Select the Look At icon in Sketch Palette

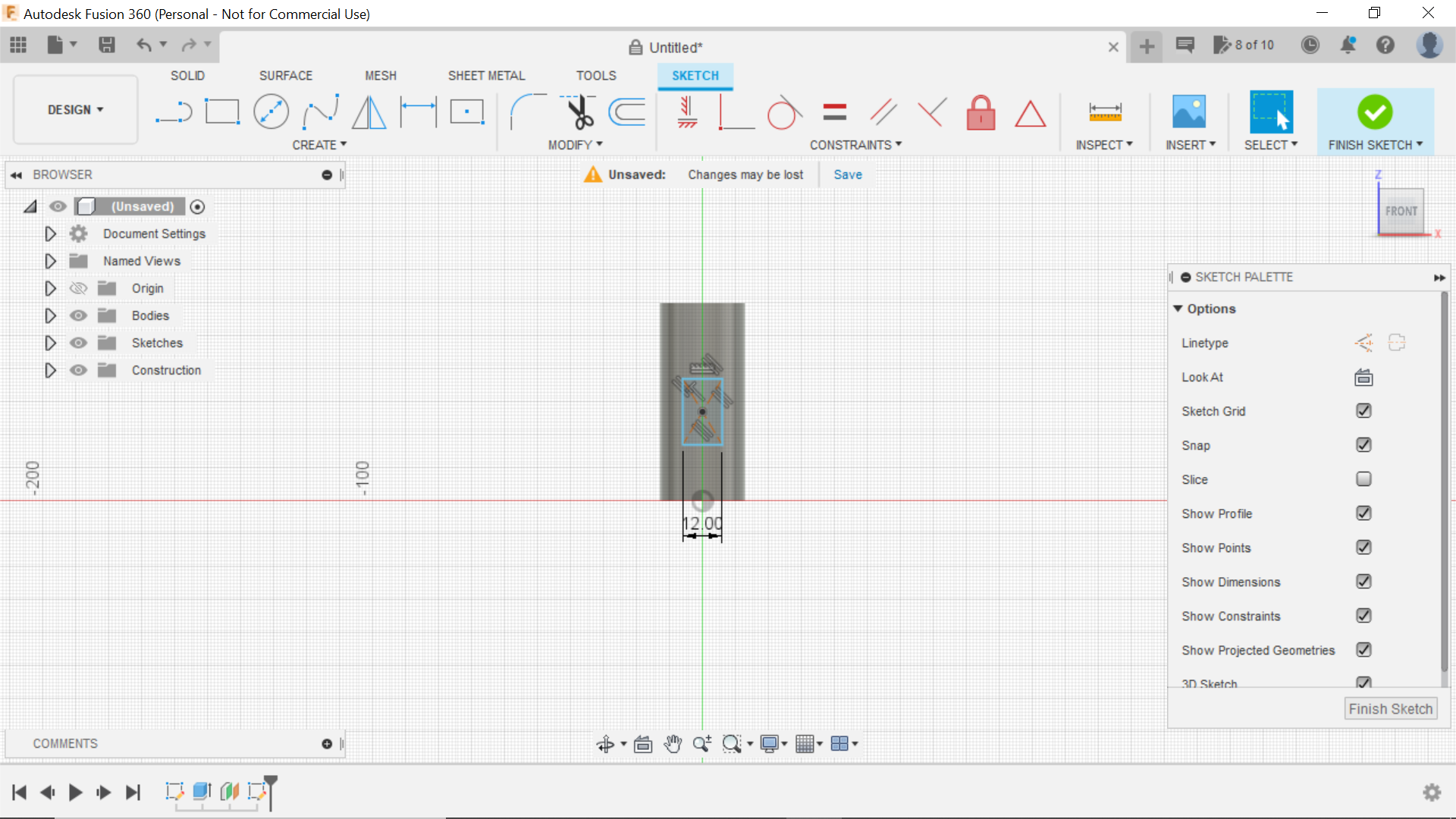pos(1363,377)
